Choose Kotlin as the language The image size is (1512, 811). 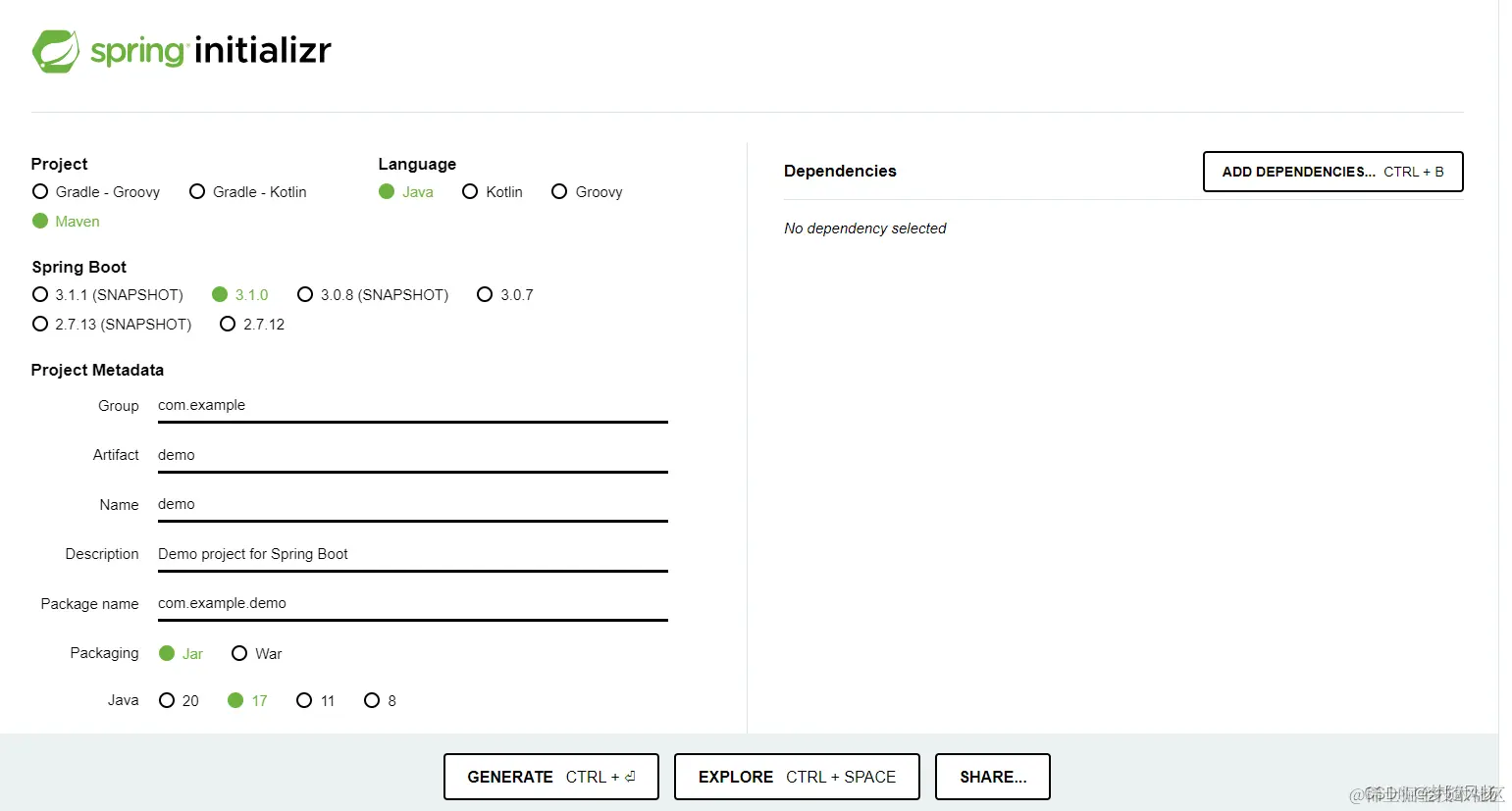[493, 192]
